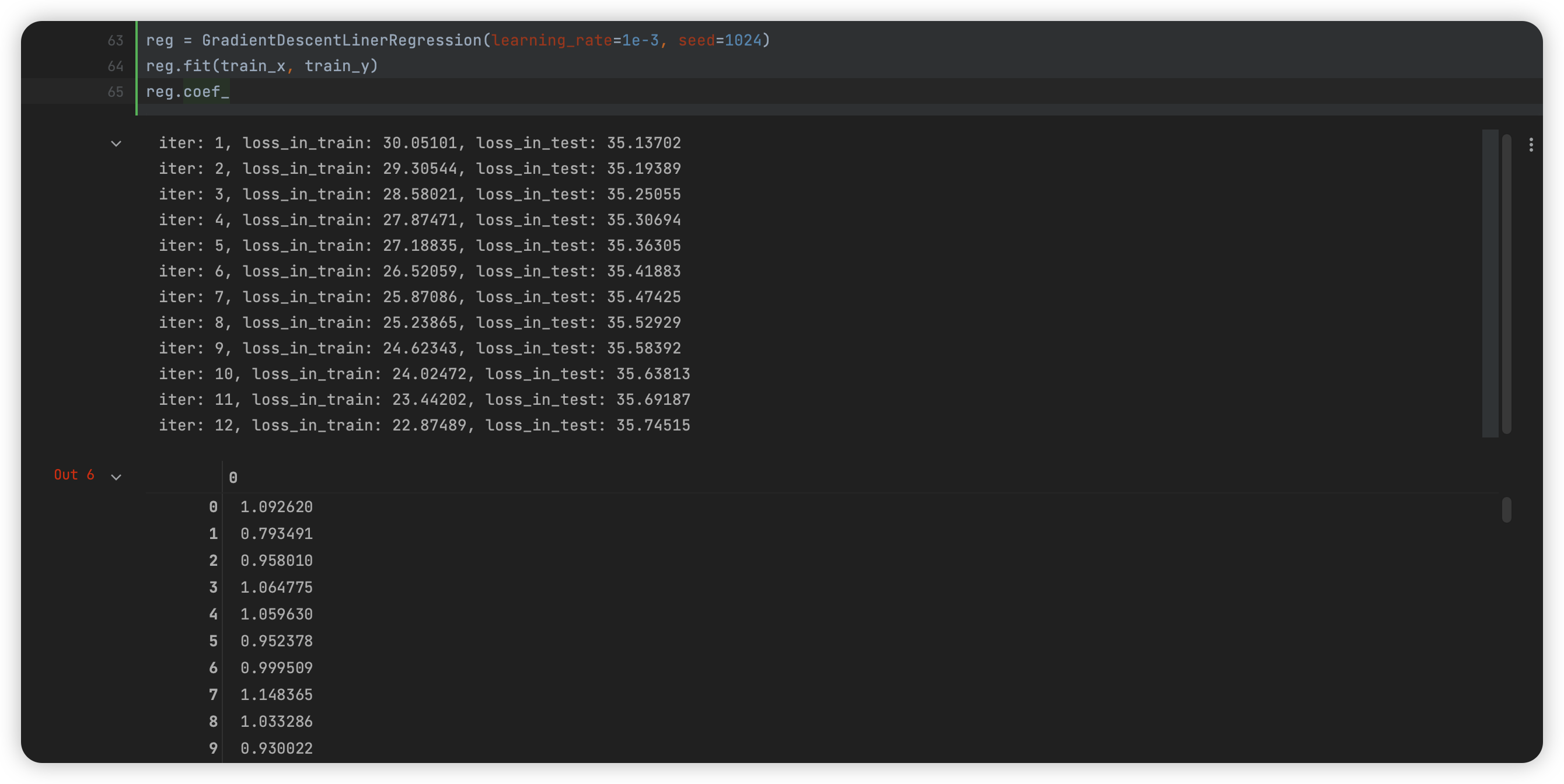Place cursor on code line 63

[x=458, y=40]
